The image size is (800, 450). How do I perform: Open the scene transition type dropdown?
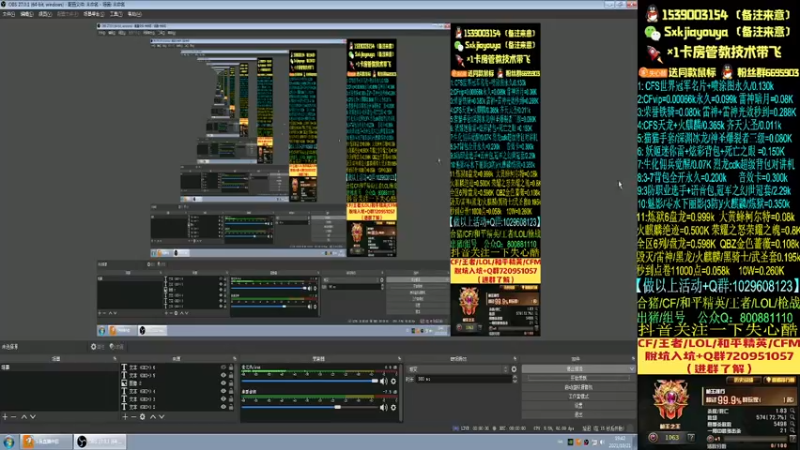pyautogui.click(x=458, y=369)
